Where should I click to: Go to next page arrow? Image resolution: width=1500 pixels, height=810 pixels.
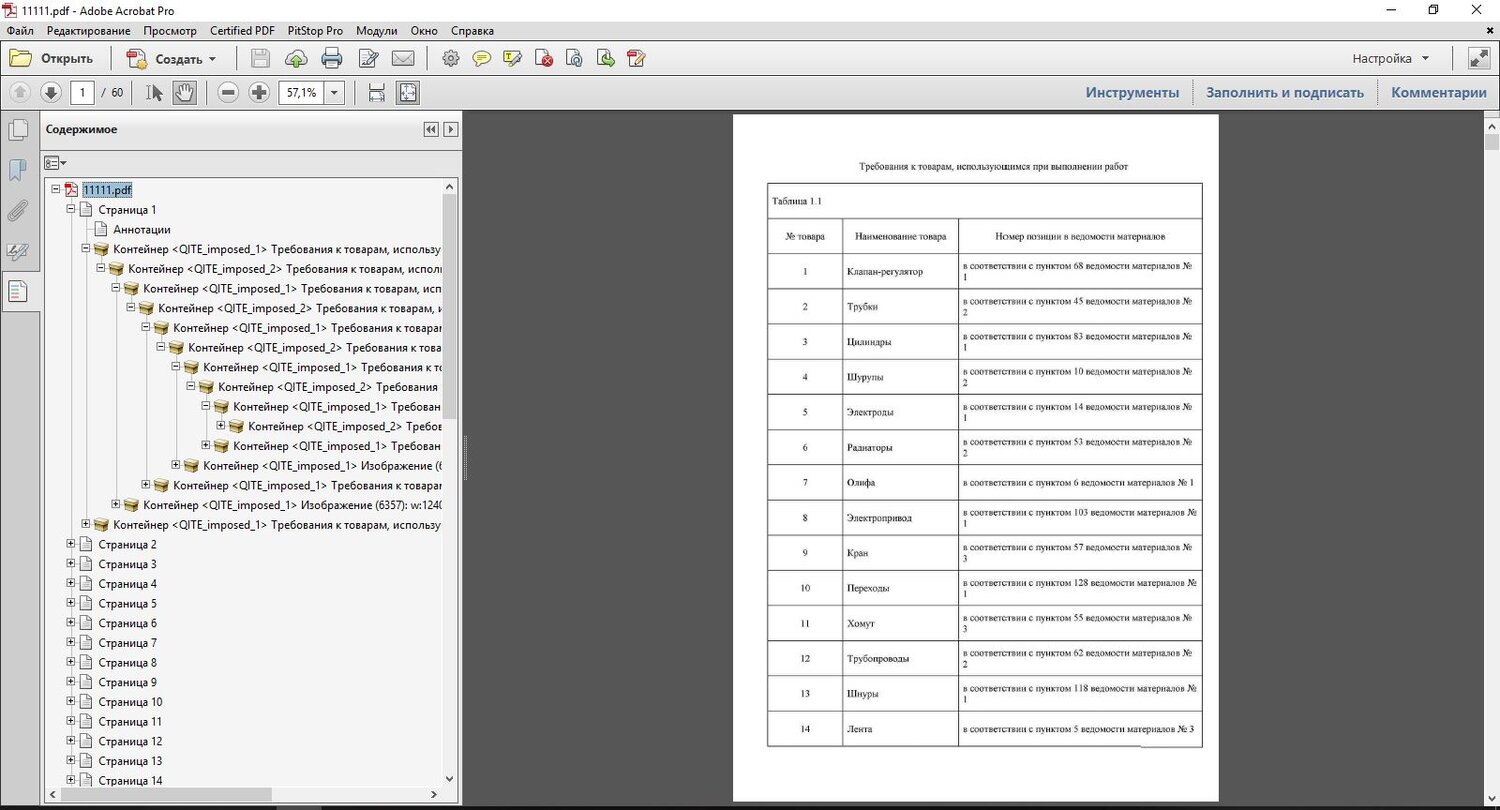(51, 93)
